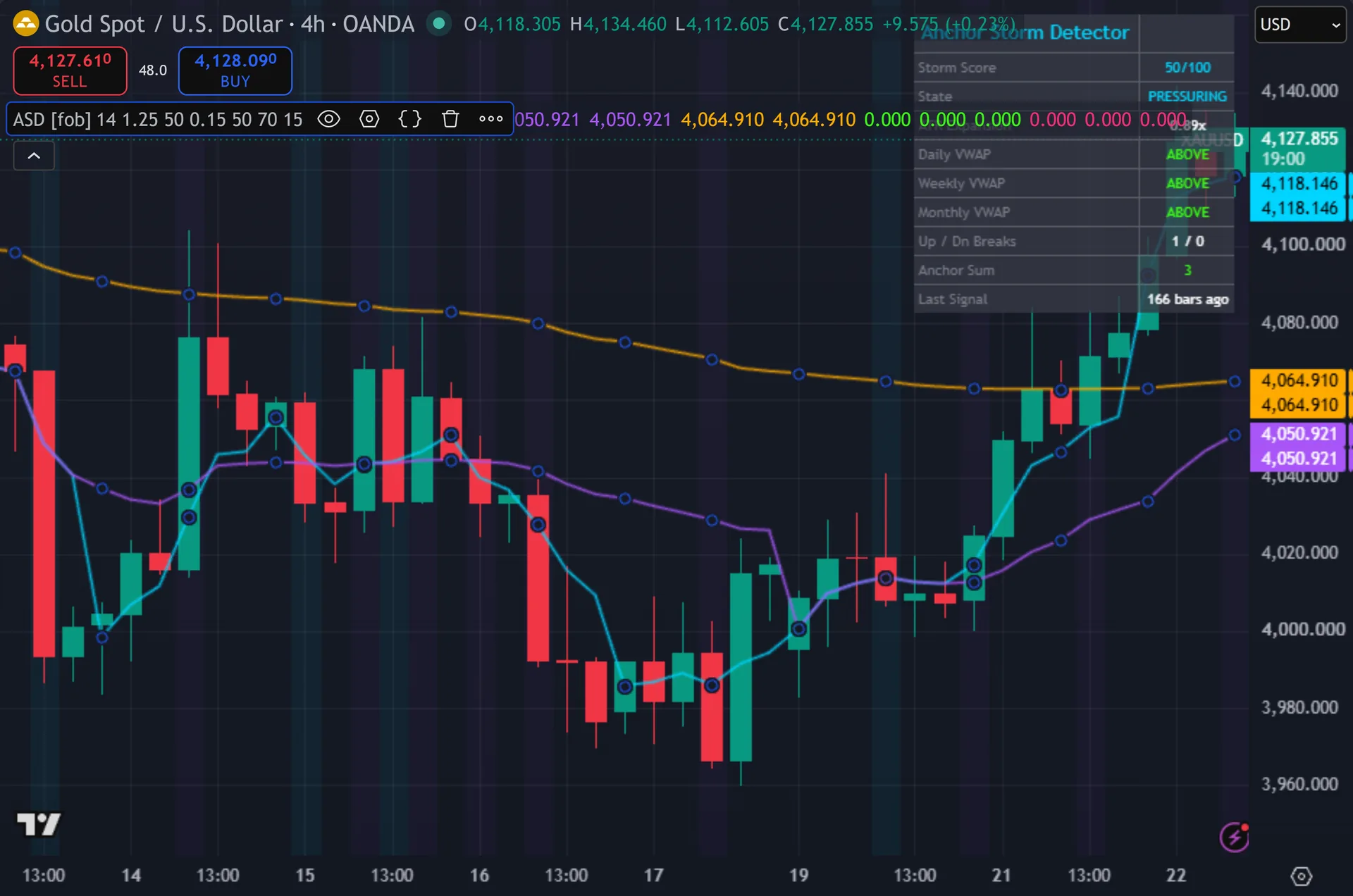The image size is (1353, 896).
Task: Click the 4,000.000 price axis label
Action: 1302,629
